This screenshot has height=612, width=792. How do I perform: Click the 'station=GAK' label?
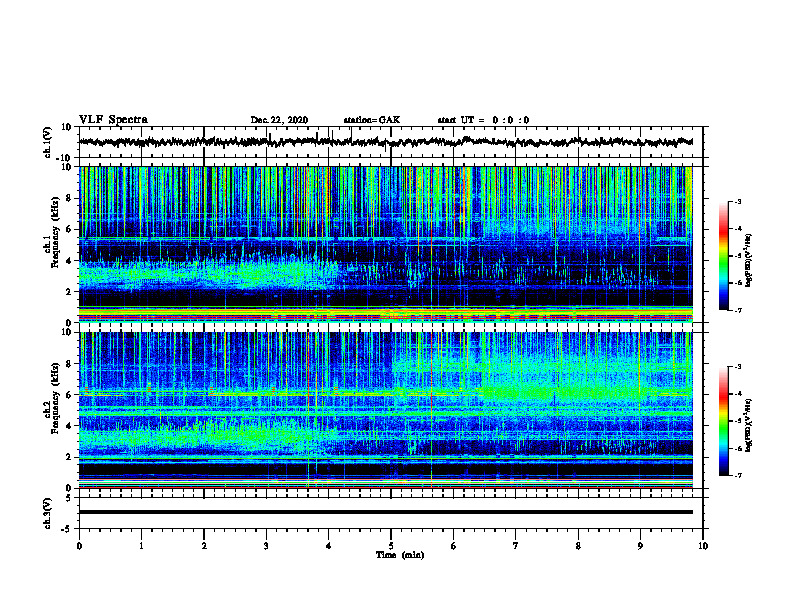[x=372, y=120]
